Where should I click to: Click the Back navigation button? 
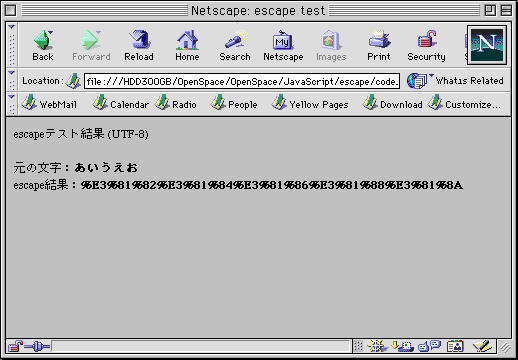[43, 46]
